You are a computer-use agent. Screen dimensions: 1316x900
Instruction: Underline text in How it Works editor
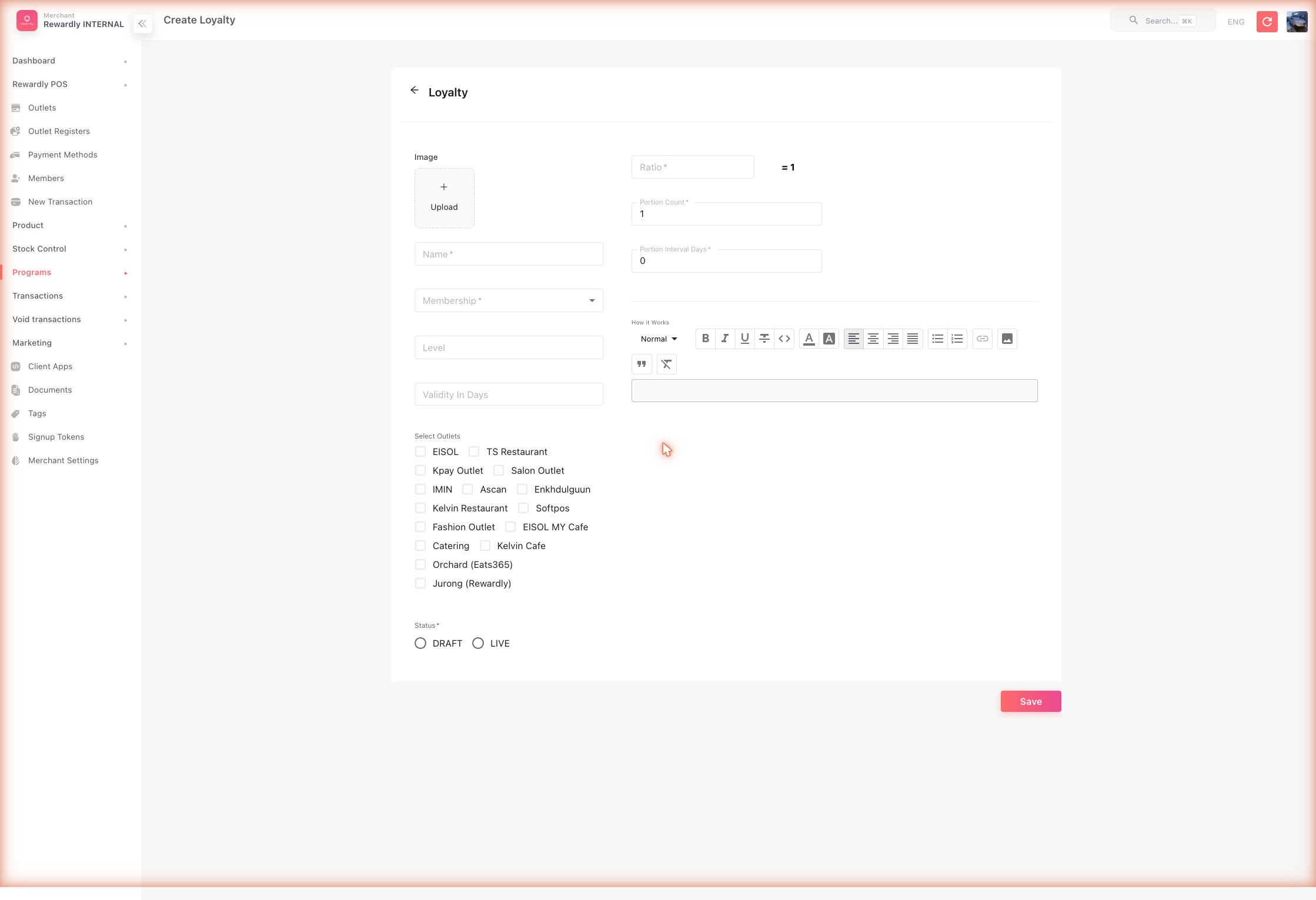click(745, 339)
